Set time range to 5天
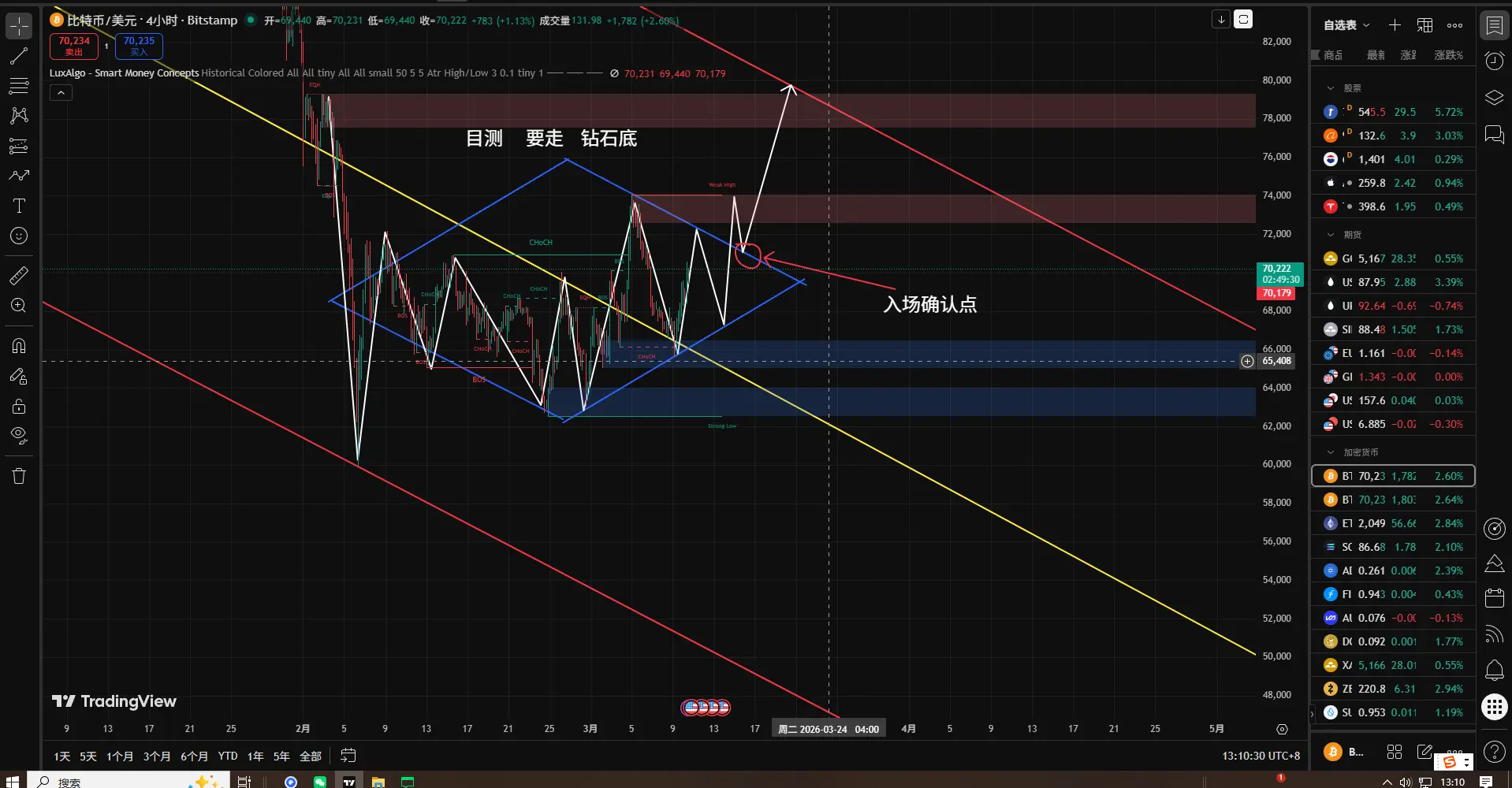The height and width of the screenshot is (788, 1512). coord(88,756)
